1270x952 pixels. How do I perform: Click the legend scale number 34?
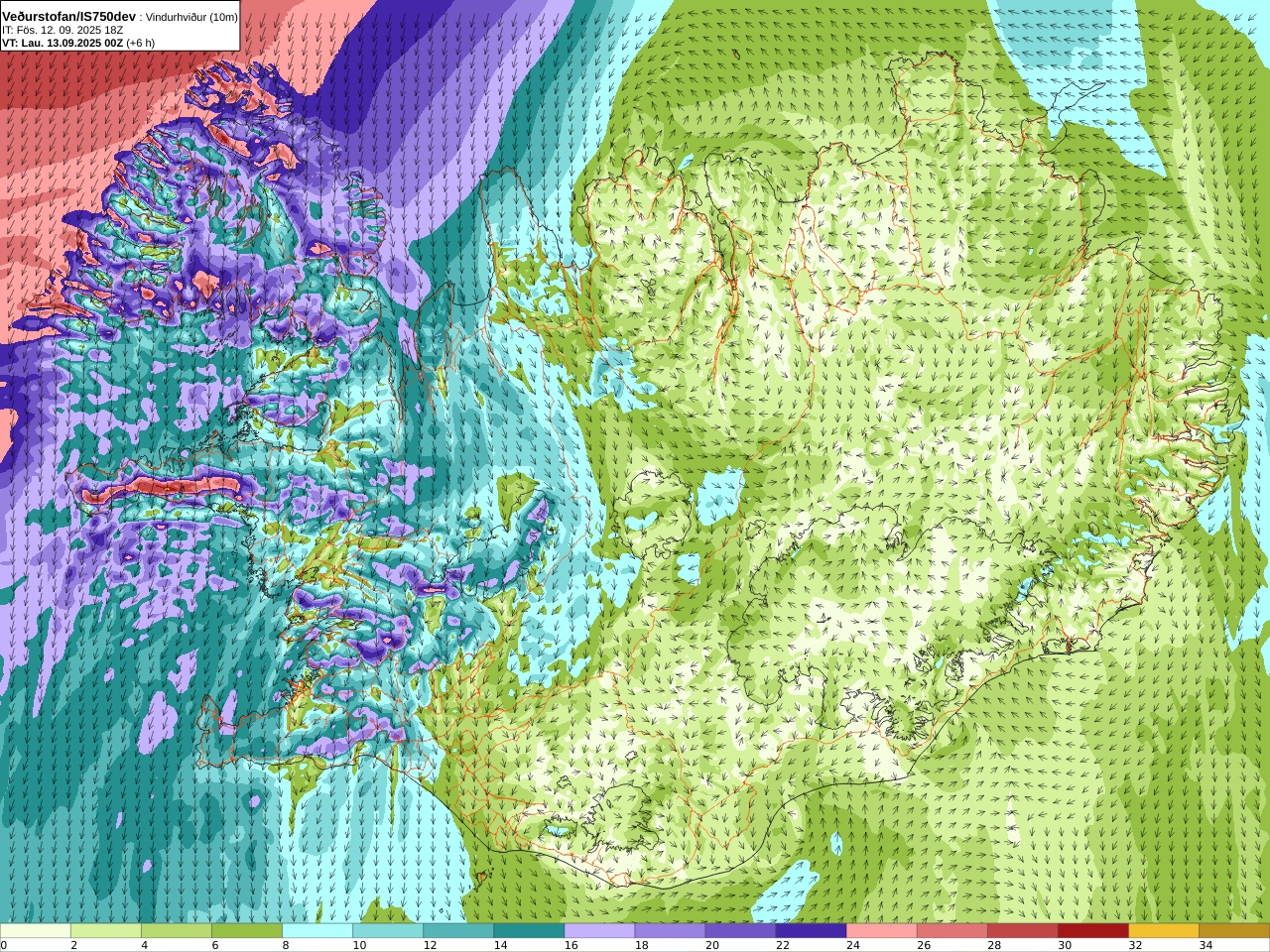click(1206, 945)
